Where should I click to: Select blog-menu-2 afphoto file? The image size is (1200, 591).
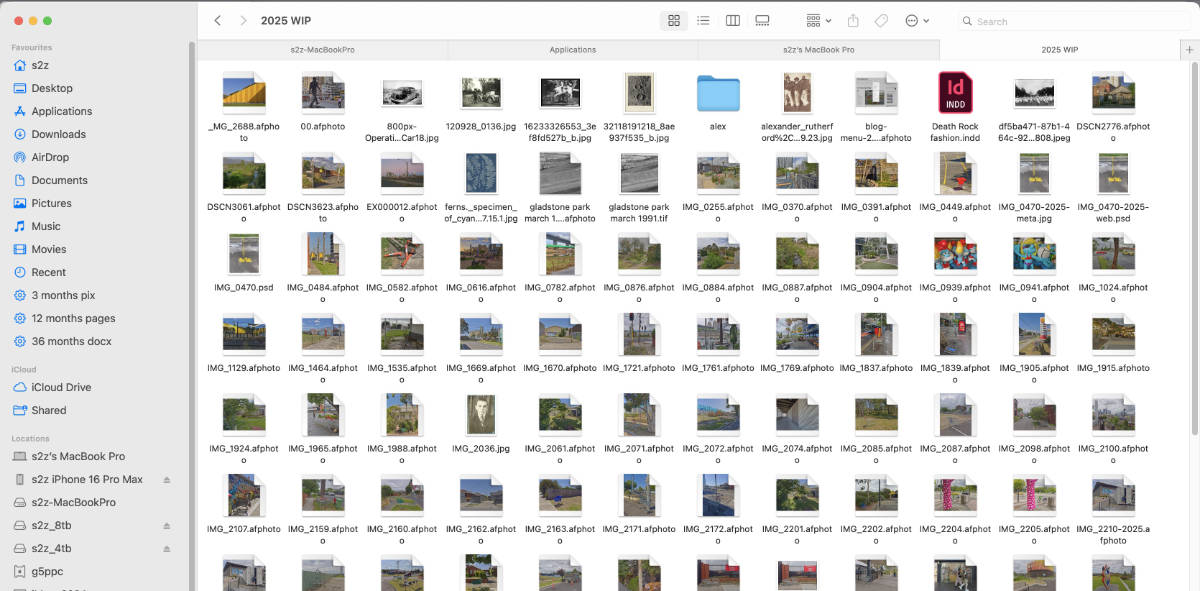pyautogui.click(x=876, y=93)
